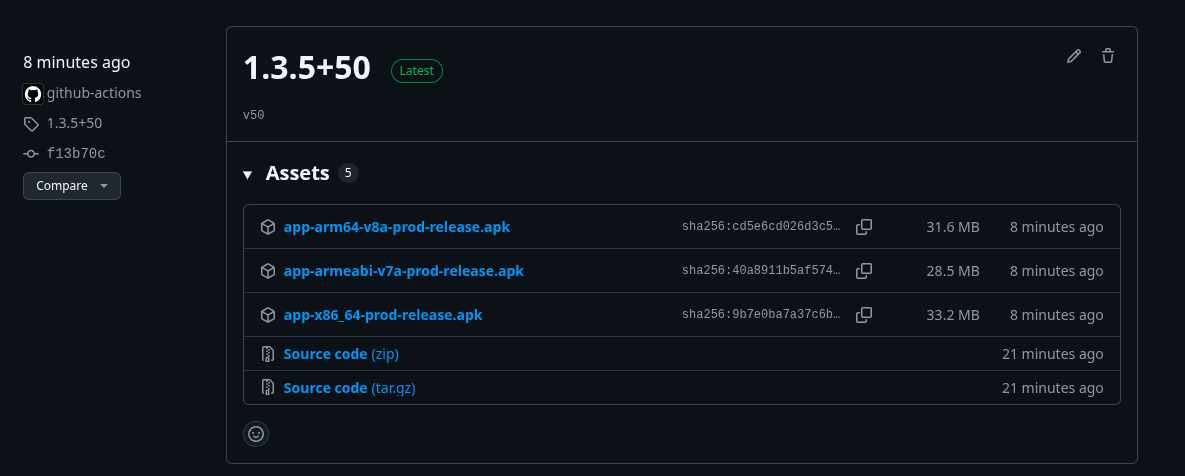
Task: Copy sha256 for x86_64 APK
Action: [864, 314]
